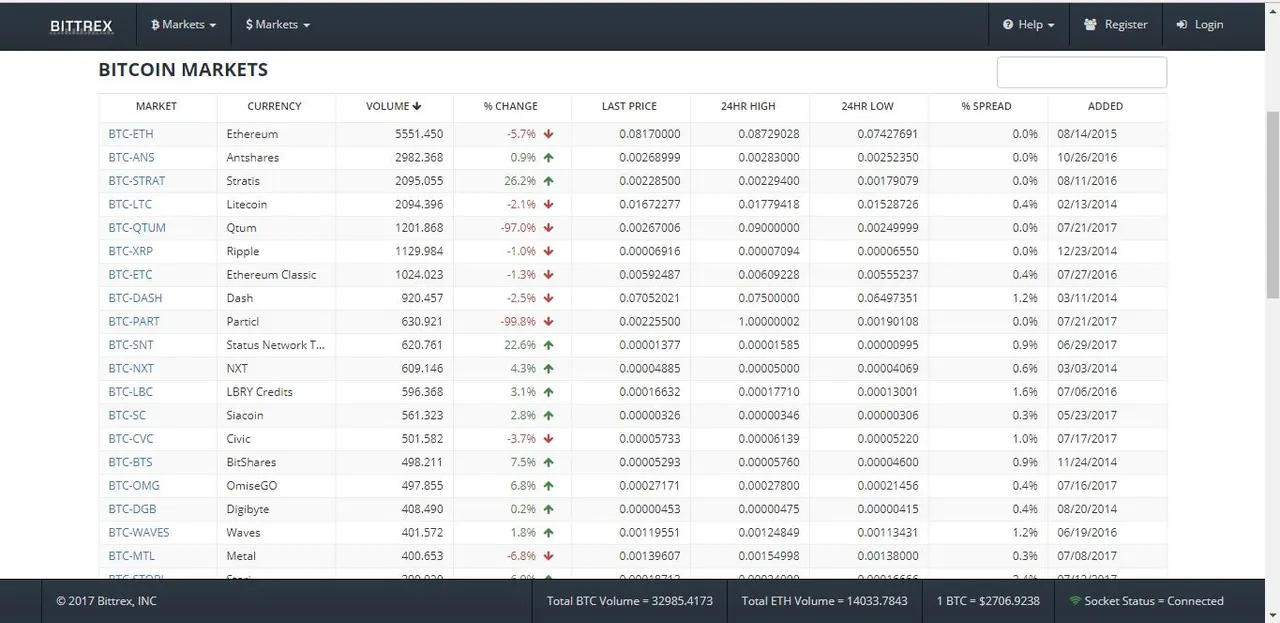
Task: Click the green up arrow in Stratis row
Action: point(549,181)
